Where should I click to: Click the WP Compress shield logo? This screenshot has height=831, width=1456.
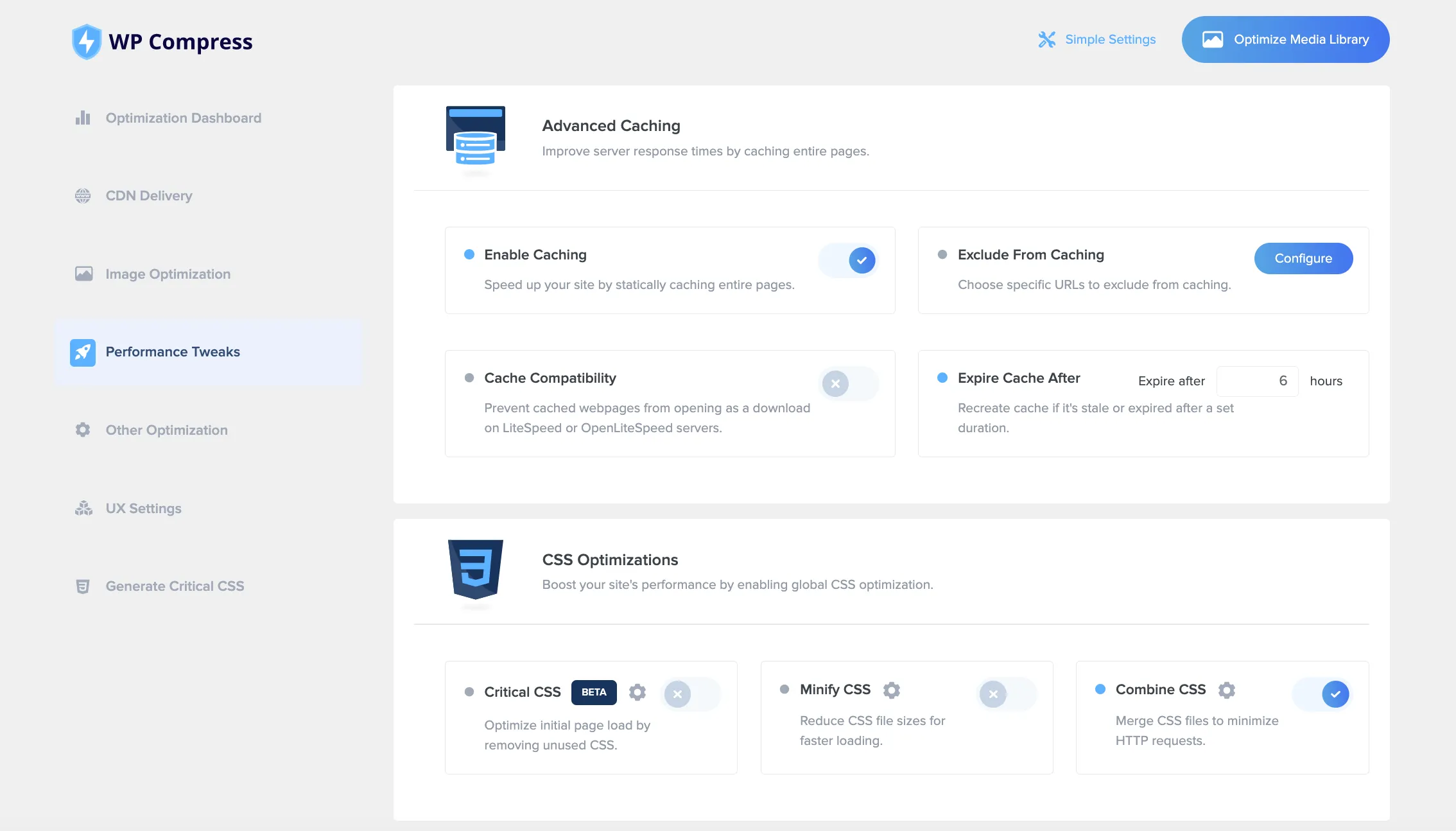(x=87, y=42)
